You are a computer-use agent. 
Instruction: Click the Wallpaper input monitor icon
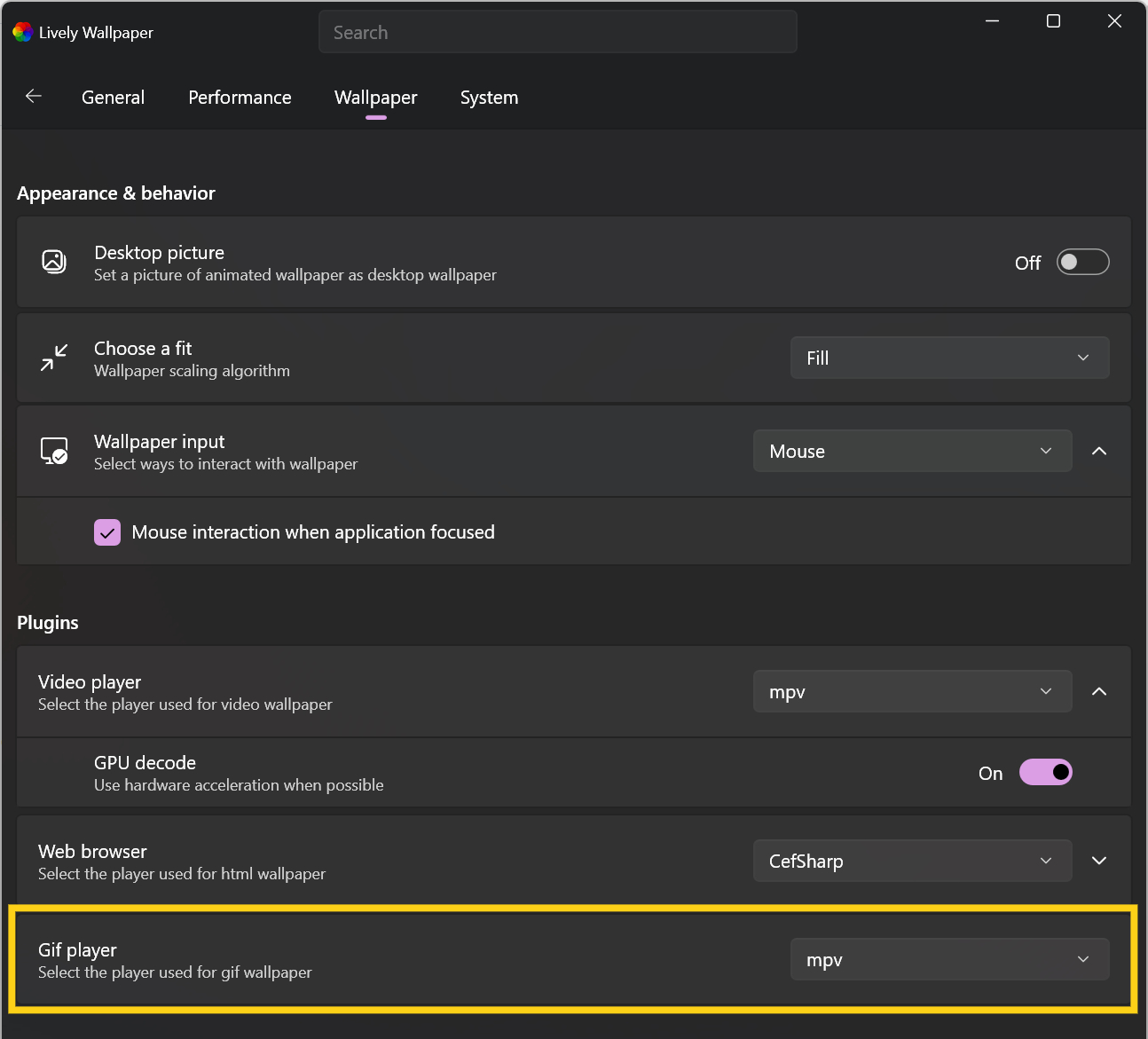[x=54, y=451]
